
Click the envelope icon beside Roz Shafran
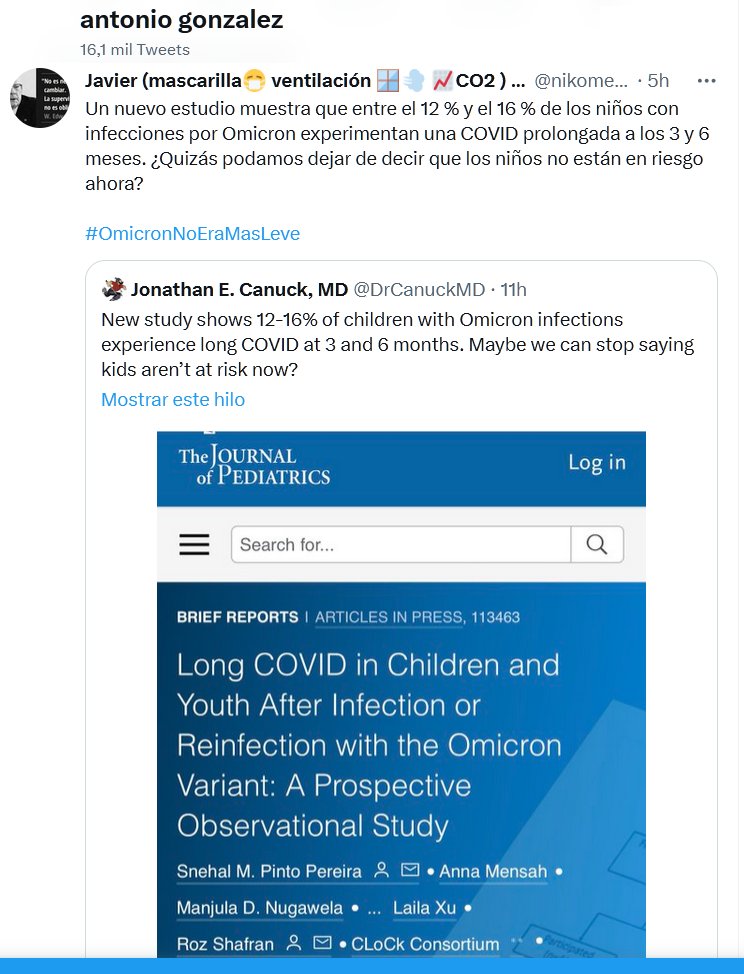[321, 943]
